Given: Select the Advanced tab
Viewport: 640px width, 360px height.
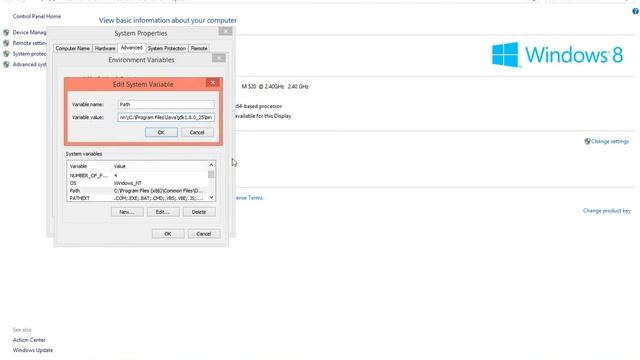Looking at the screenshot, I should pyautogui.click(x=131, y=48).
